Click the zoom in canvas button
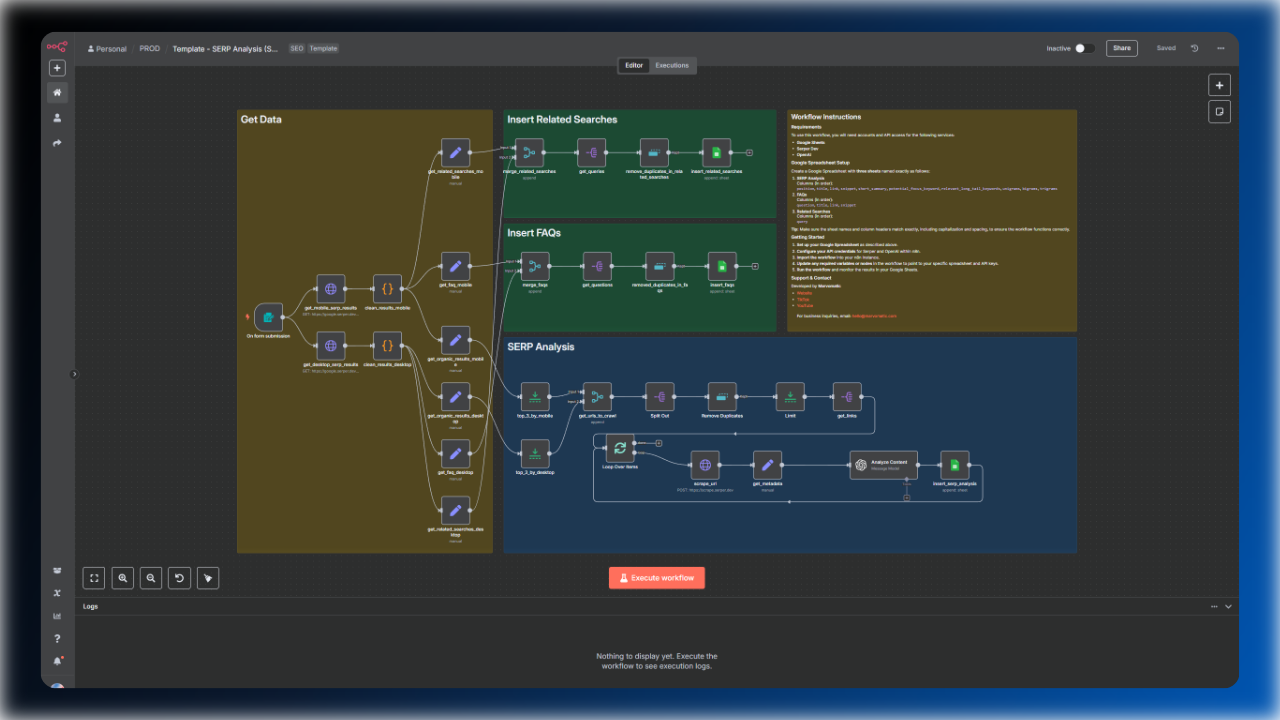 (x=122, y=577)
